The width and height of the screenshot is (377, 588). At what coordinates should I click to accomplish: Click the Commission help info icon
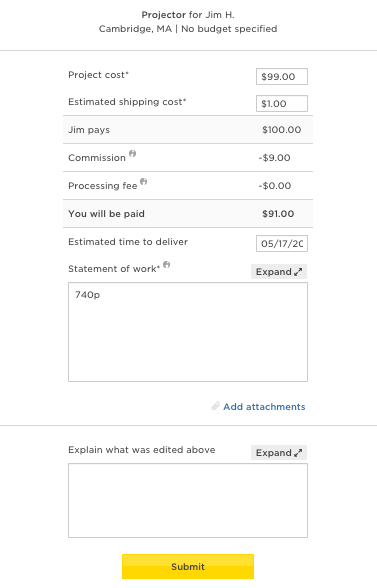[132, 153]
